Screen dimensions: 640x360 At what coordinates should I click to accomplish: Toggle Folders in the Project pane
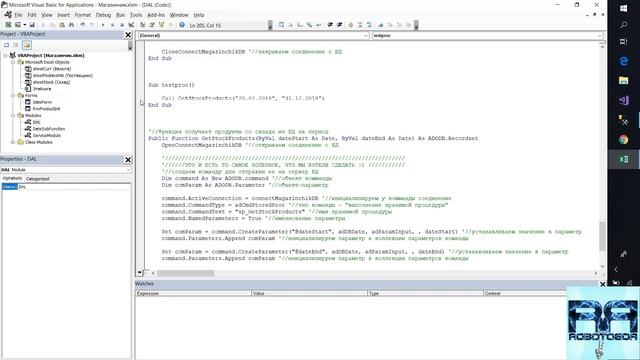coord(27,45)
